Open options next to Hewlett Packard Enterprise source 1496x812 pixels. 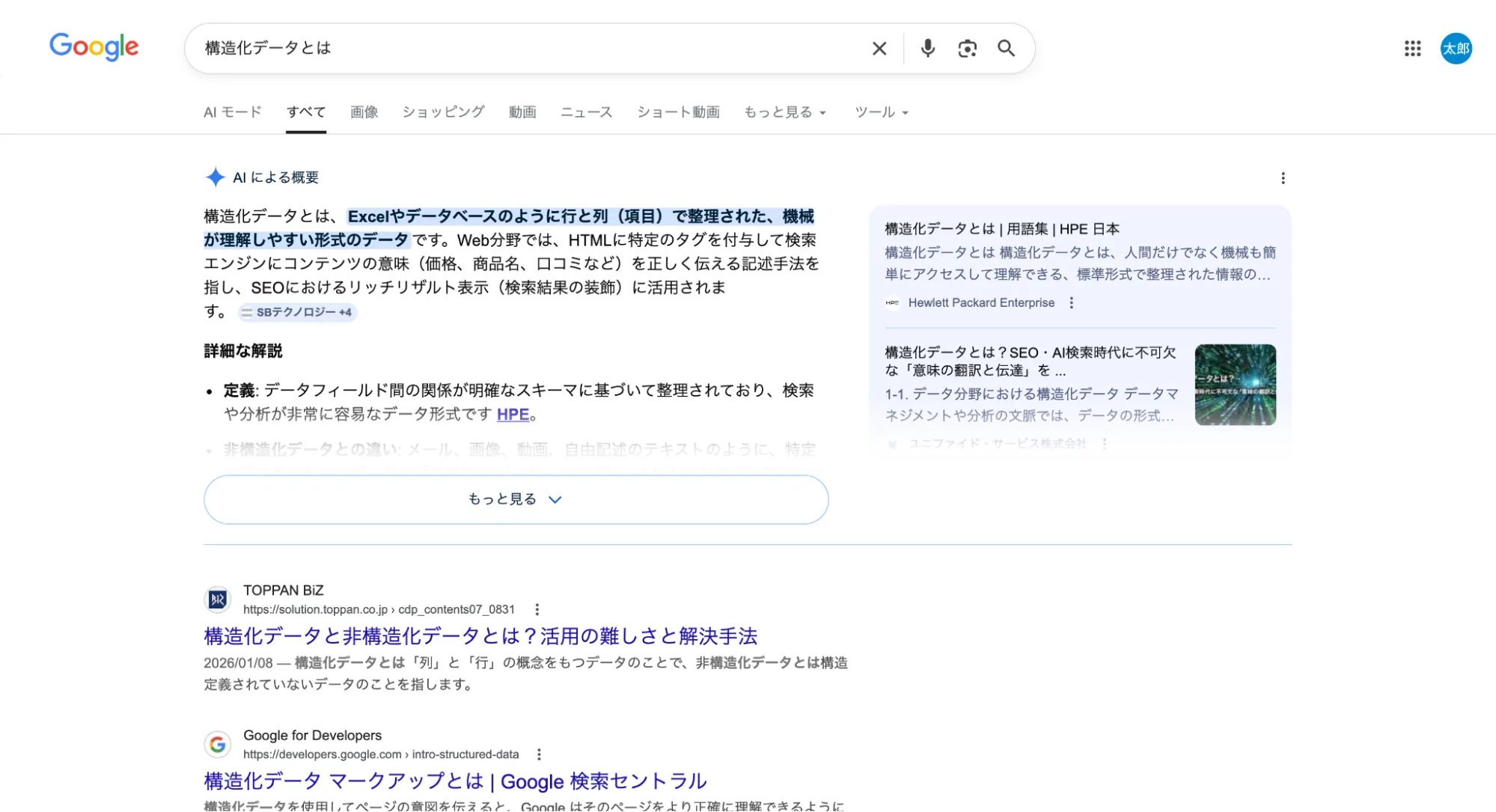1071,303
